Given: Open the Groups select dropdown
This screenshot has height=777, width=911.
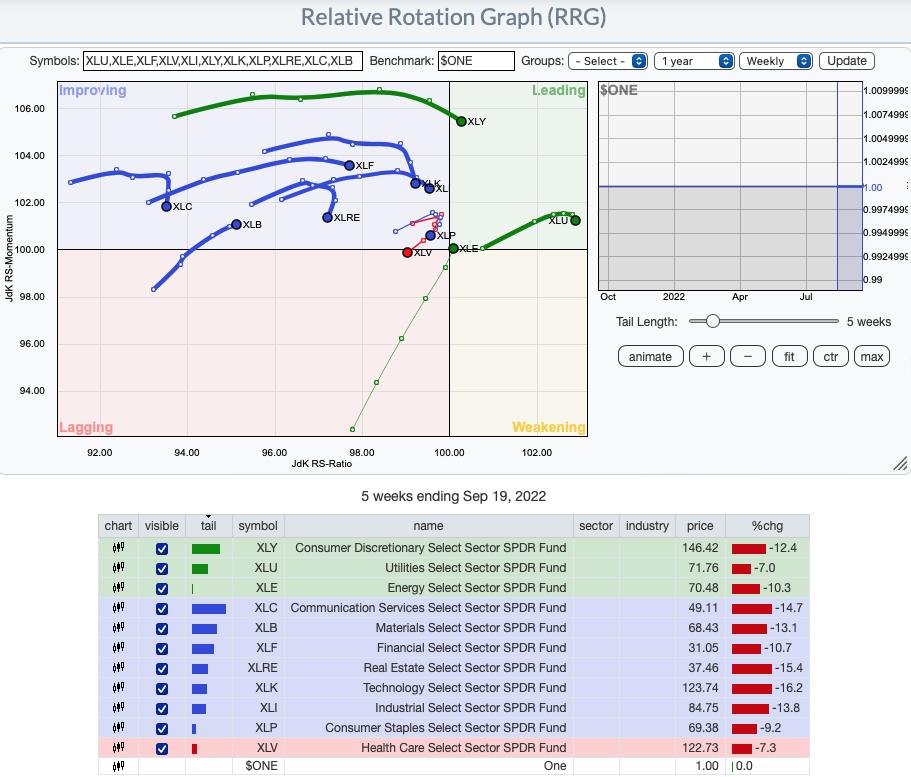Looking at the screenshot, I should [x=608, y=61].
